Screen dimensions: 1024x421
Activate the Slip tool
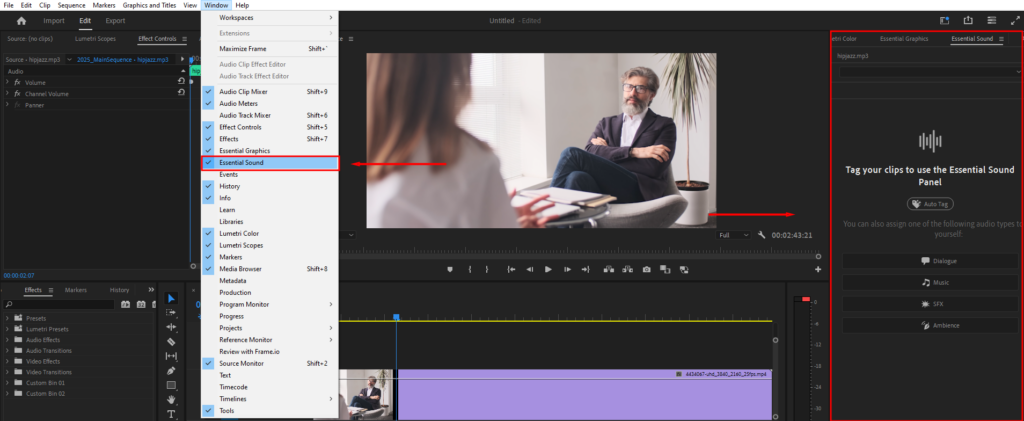[x=171, y=356]
